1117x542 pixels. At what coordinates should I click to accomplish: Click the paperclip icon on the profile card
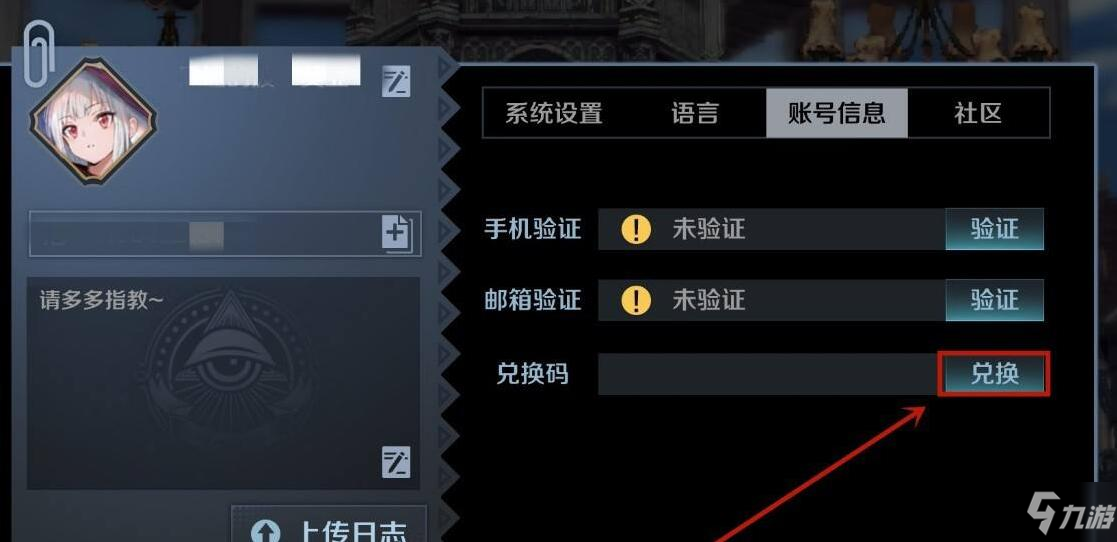37,56
